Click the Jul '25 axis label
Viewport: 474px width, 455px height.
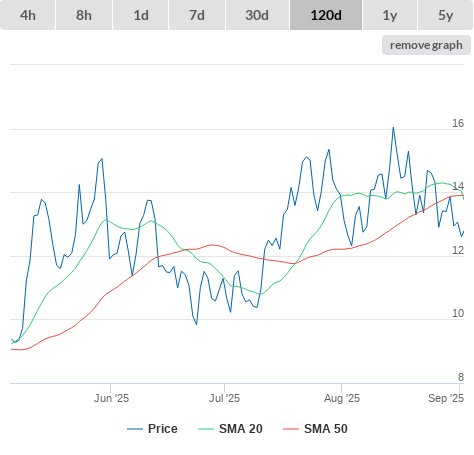pos(224,398)
